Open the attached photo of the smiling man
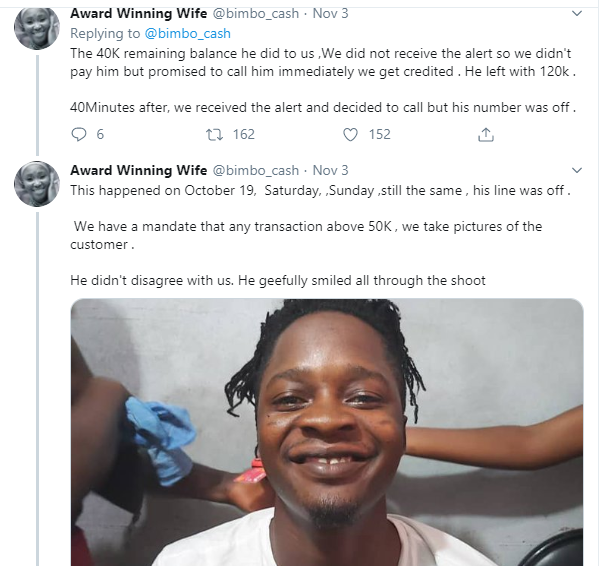609x566 pixels. click(326, 432)
